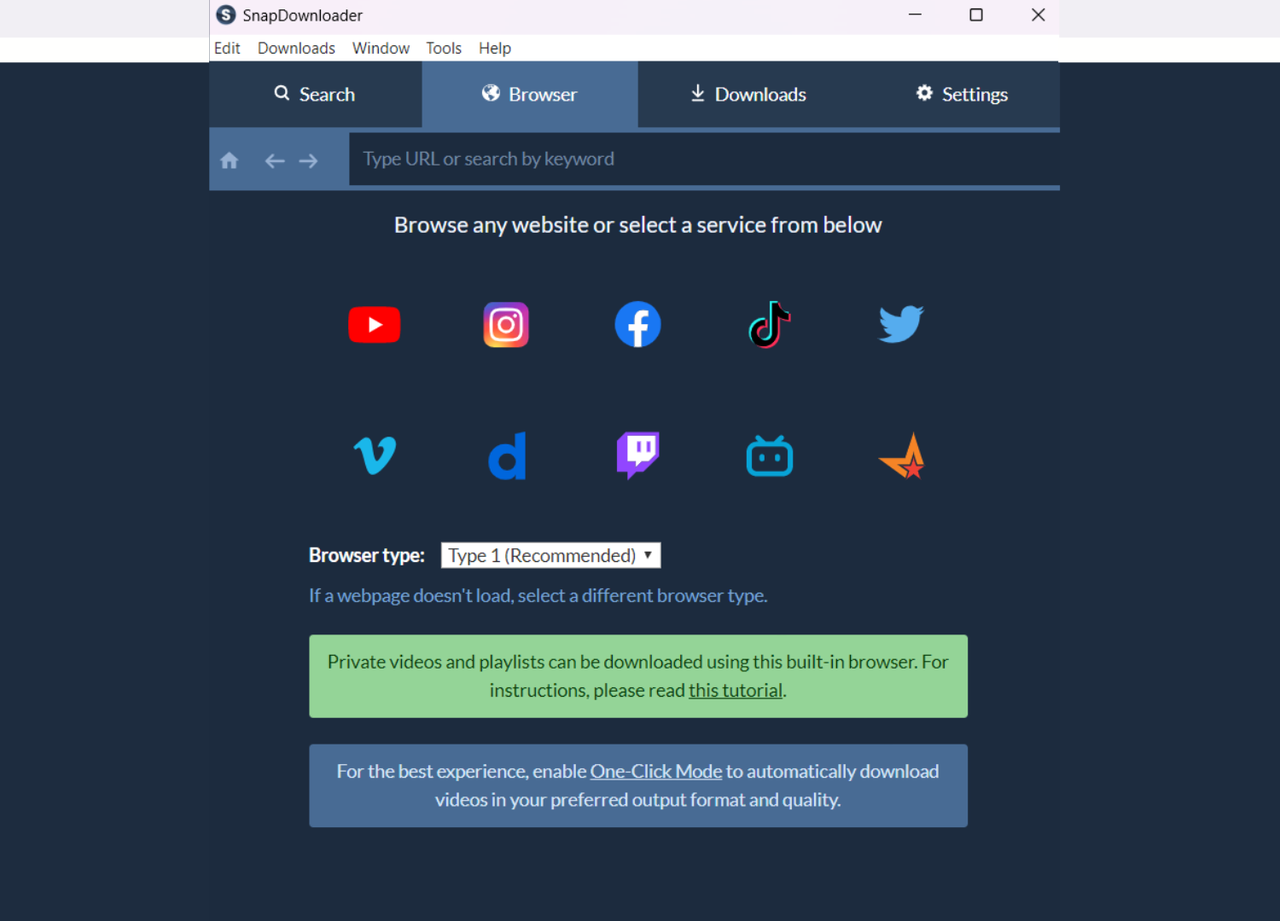1280x921 pixels.
Task: Open the Twitch service icon
Action: coord(638,456)
